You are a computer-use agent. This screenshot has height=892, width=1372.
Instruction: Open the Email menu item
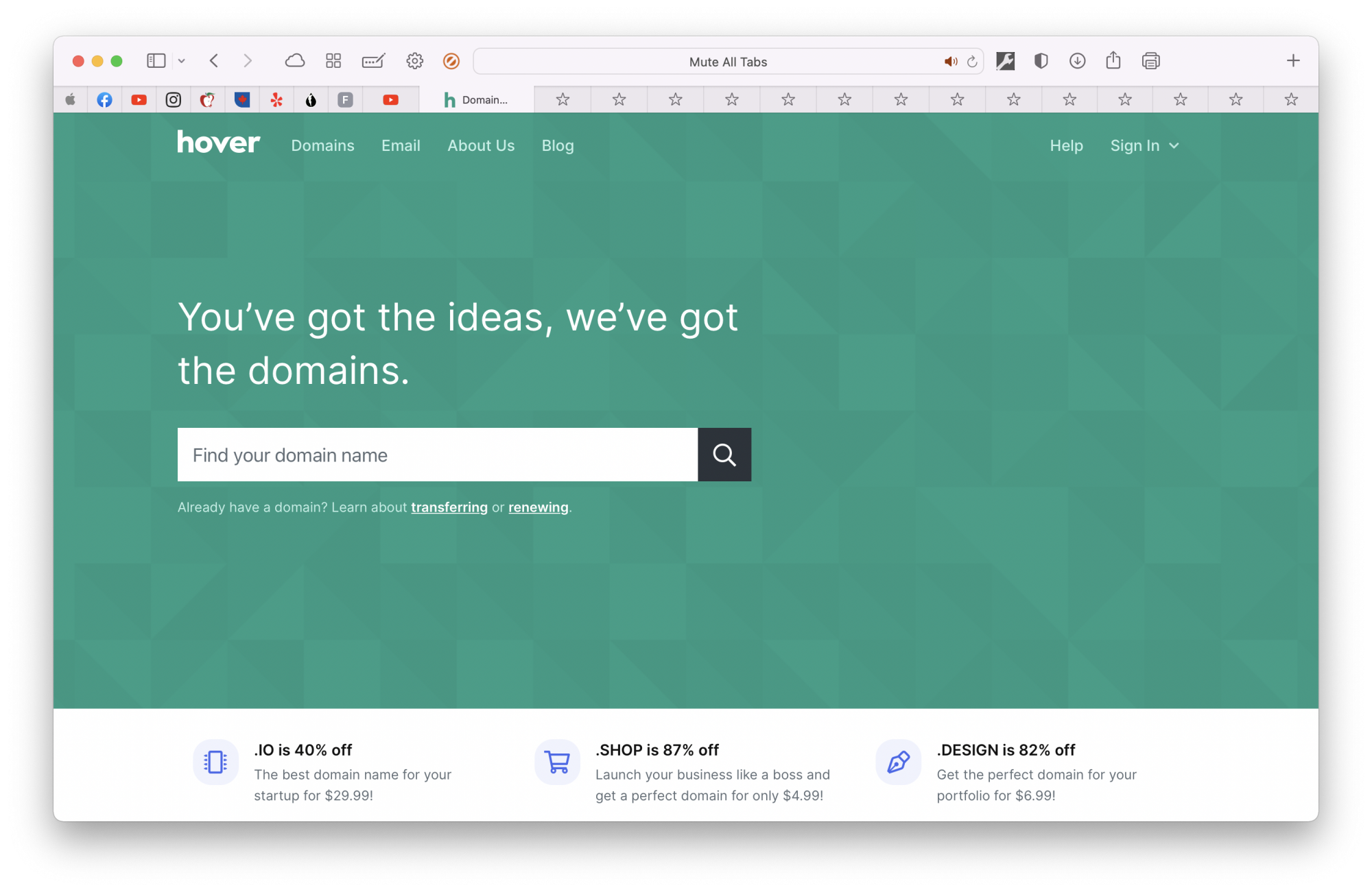401,145
